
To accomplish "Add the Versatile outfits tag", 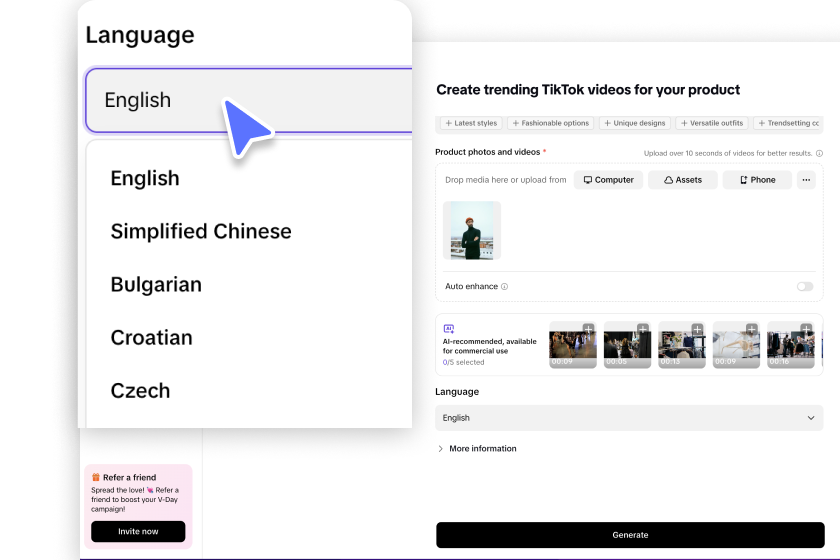I will [711, 123].
